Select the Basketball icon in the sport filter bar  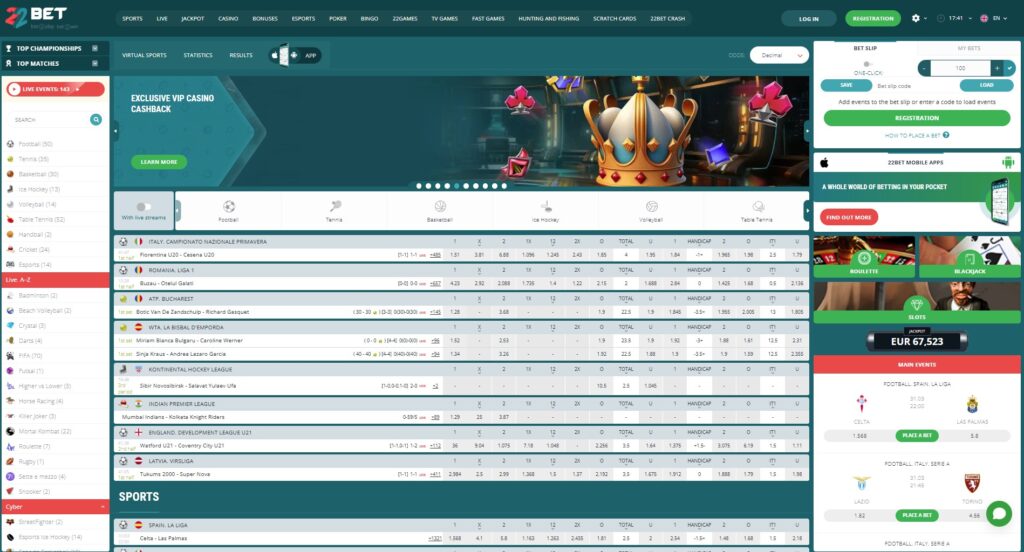point(440,206)
